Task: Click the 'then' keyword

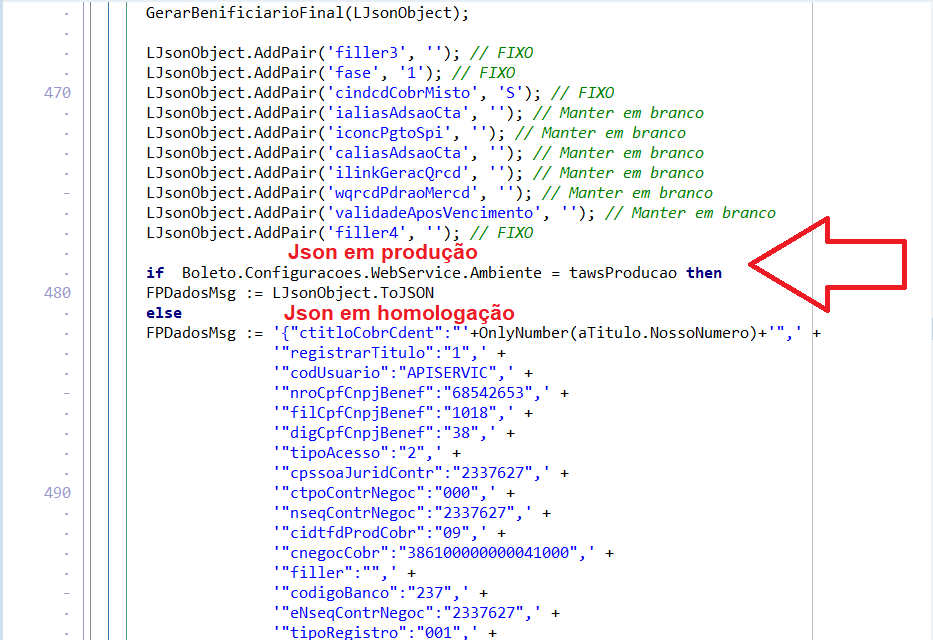Action: tap(704, 273)
